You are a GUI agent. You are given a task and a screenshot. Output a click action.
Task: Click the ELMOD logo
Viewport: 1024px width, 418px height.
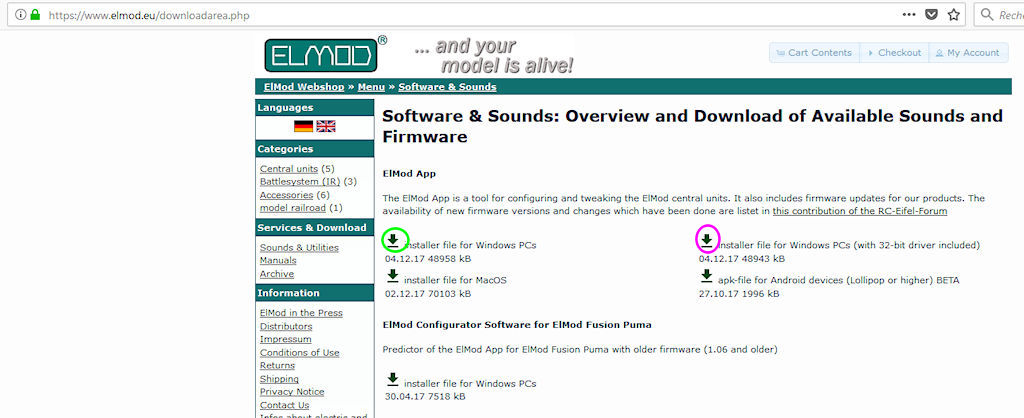[x=321, y=56]
